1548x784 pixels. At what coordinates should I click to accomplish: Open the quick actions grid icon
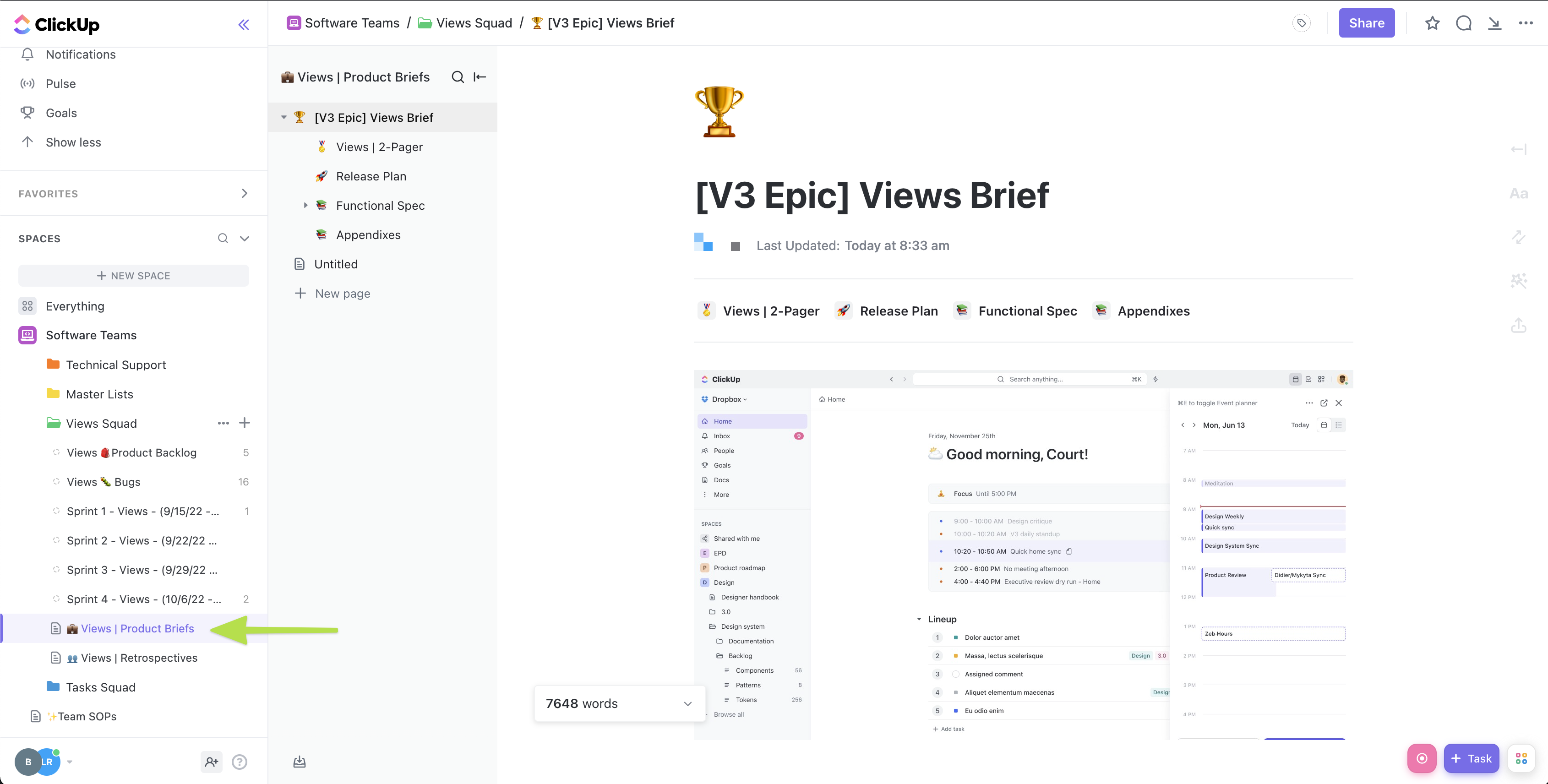click(x=1521, y=758)
